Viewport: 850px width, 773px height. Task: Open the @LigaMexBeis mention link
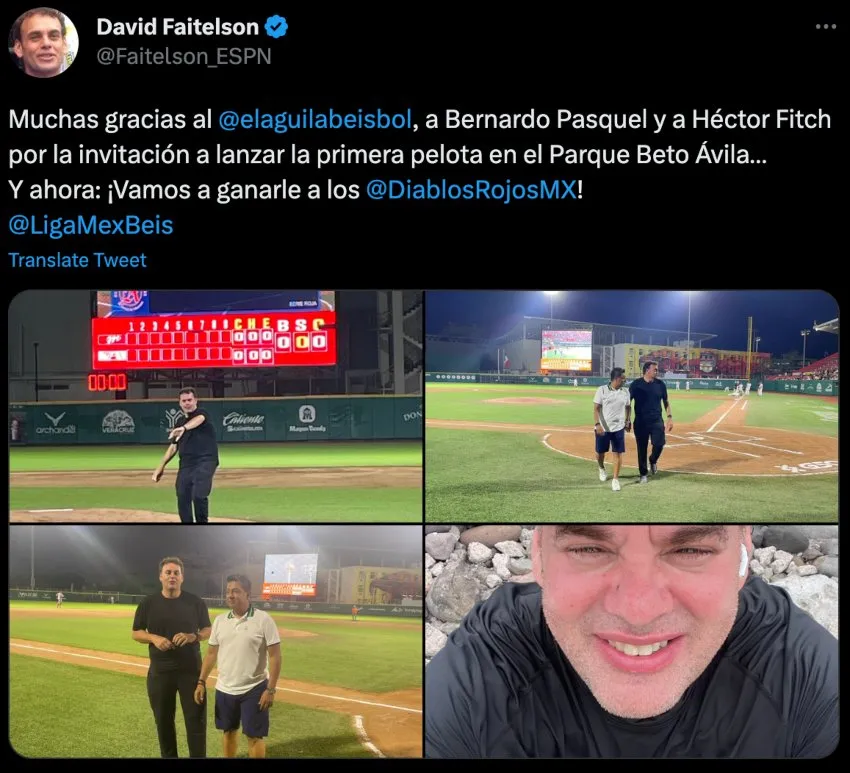pos(91,225)
